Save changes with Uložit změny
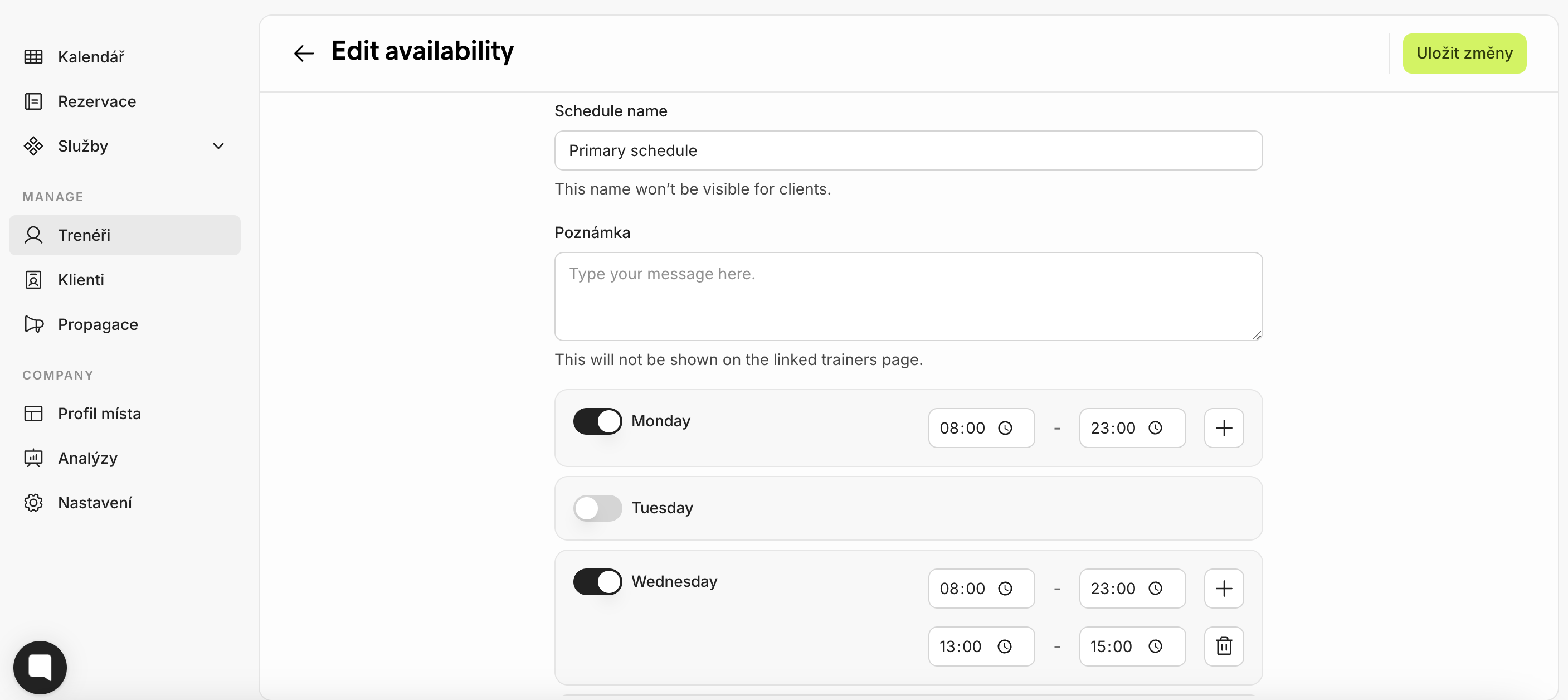 1464,53
